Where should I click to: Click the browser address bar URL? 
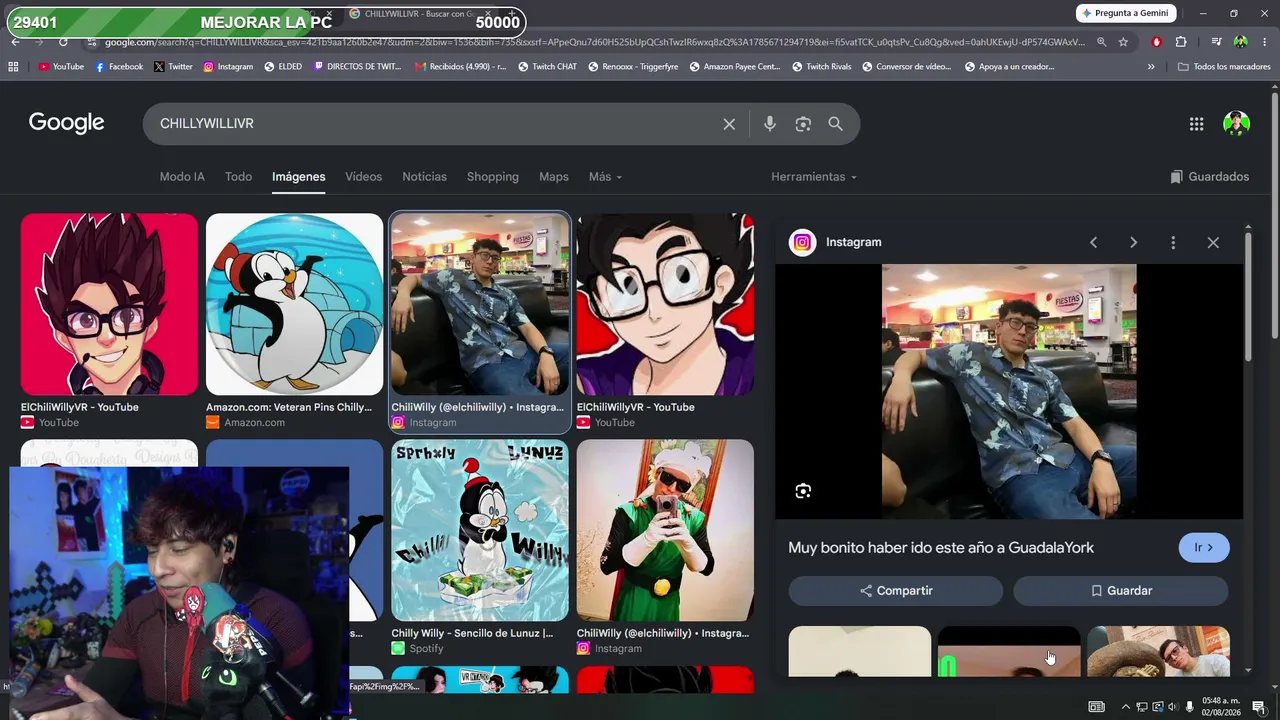click(x=595, y=42)
